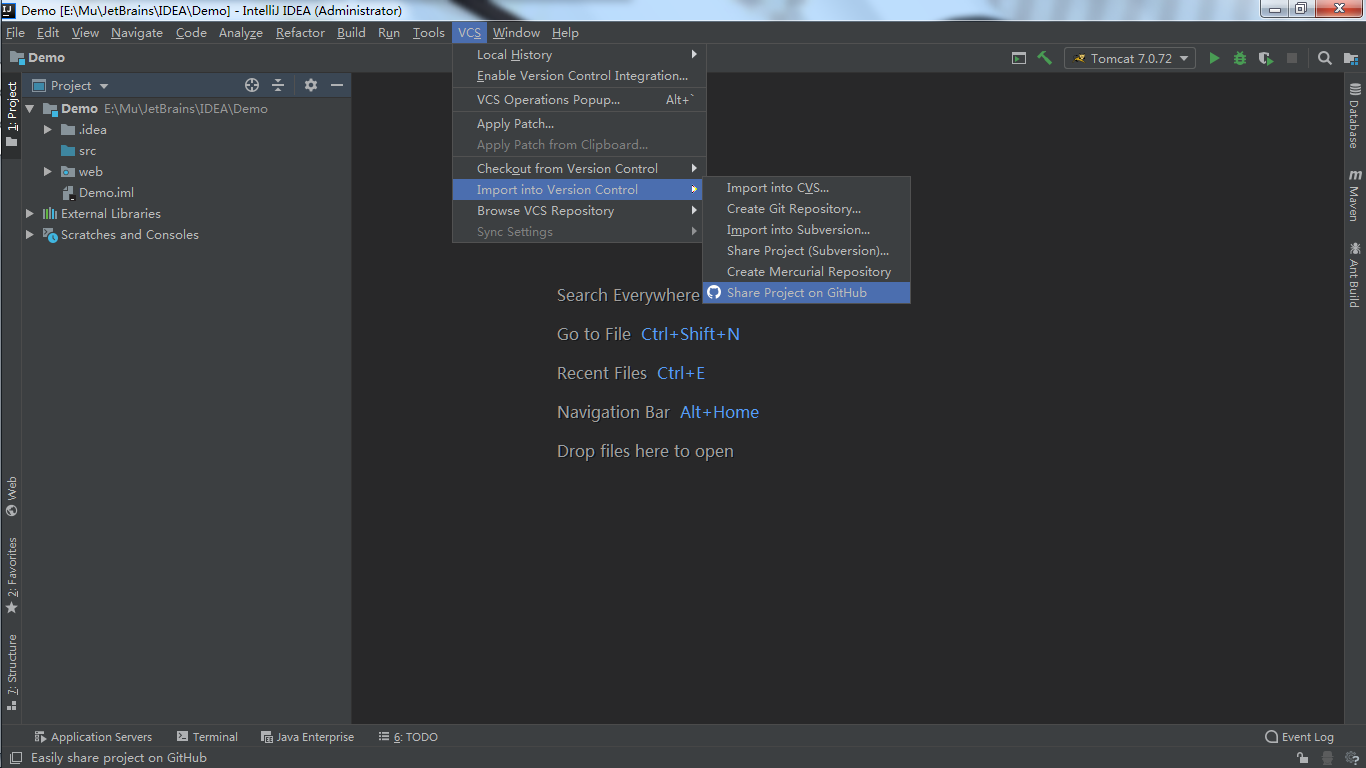
Task: Expand Checkout from Version Control submenu
Action: [x=579, y=168]
